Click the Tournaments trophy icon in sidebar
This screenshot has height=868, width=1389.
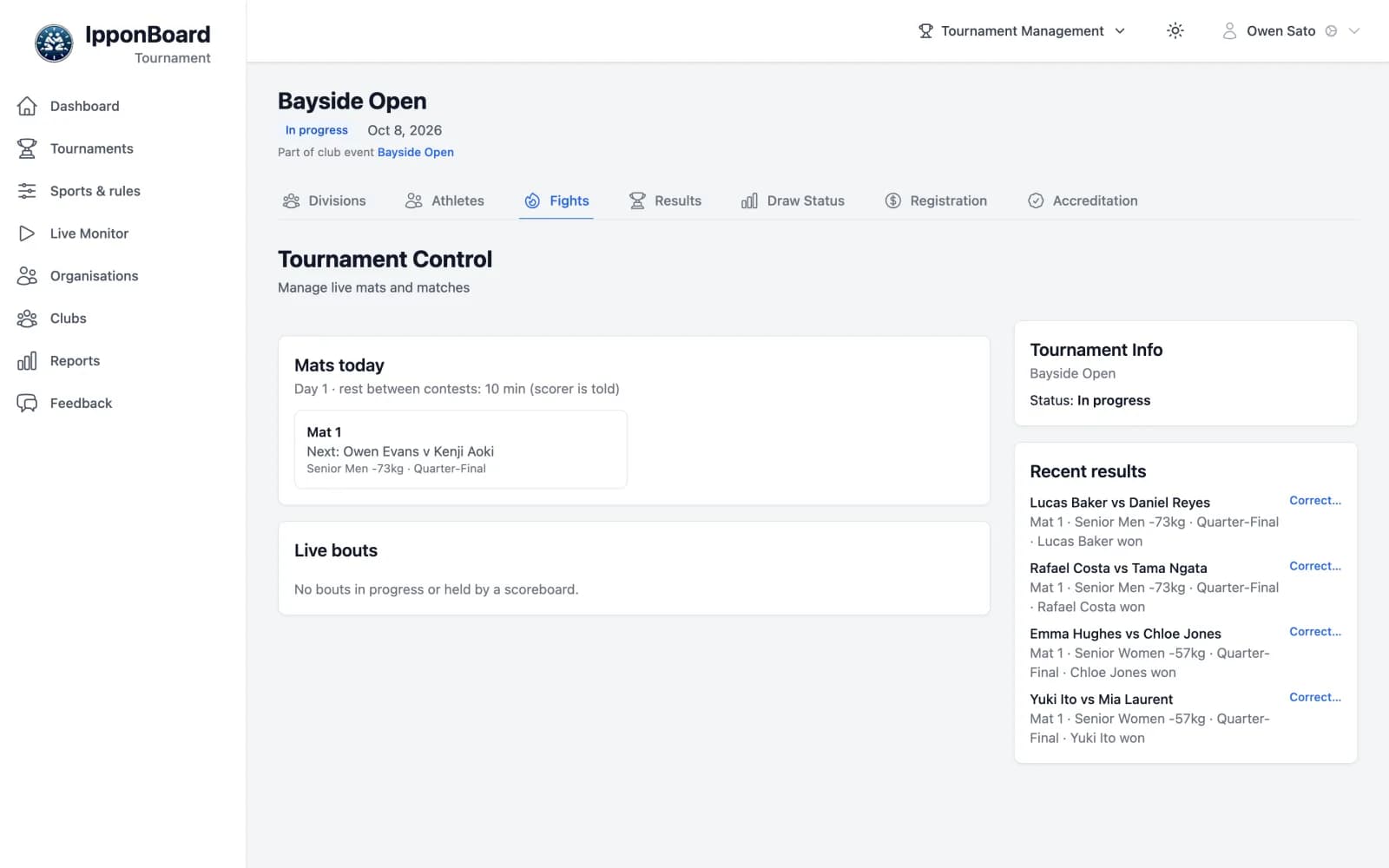click(27, 148)
